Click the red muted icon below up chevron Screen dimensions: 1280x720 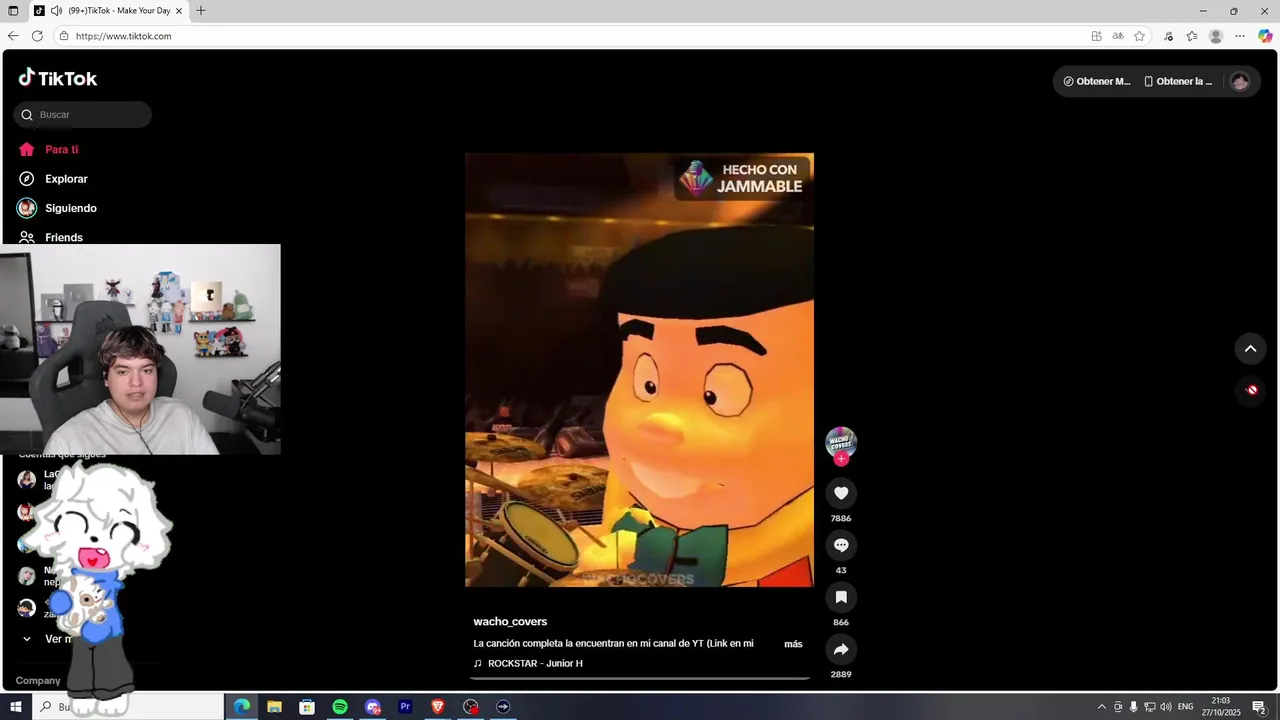pyautogui.click(x=1251, y=390)
